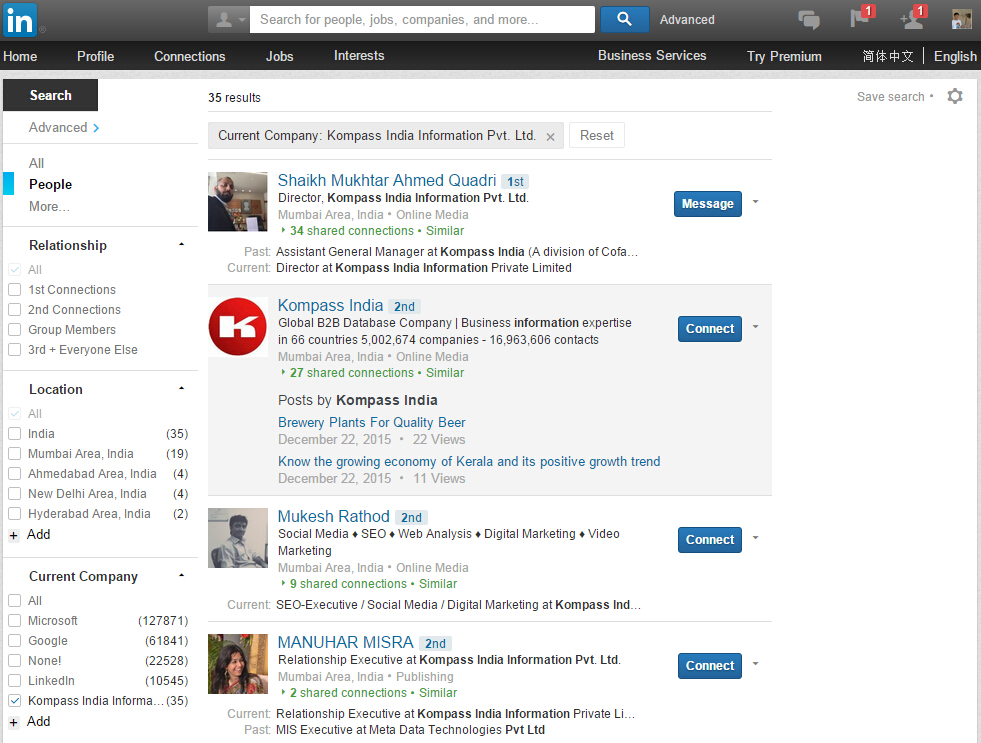Open notifications flag icon with badge
The image size is (981, 743).
[x=859, y=19]
